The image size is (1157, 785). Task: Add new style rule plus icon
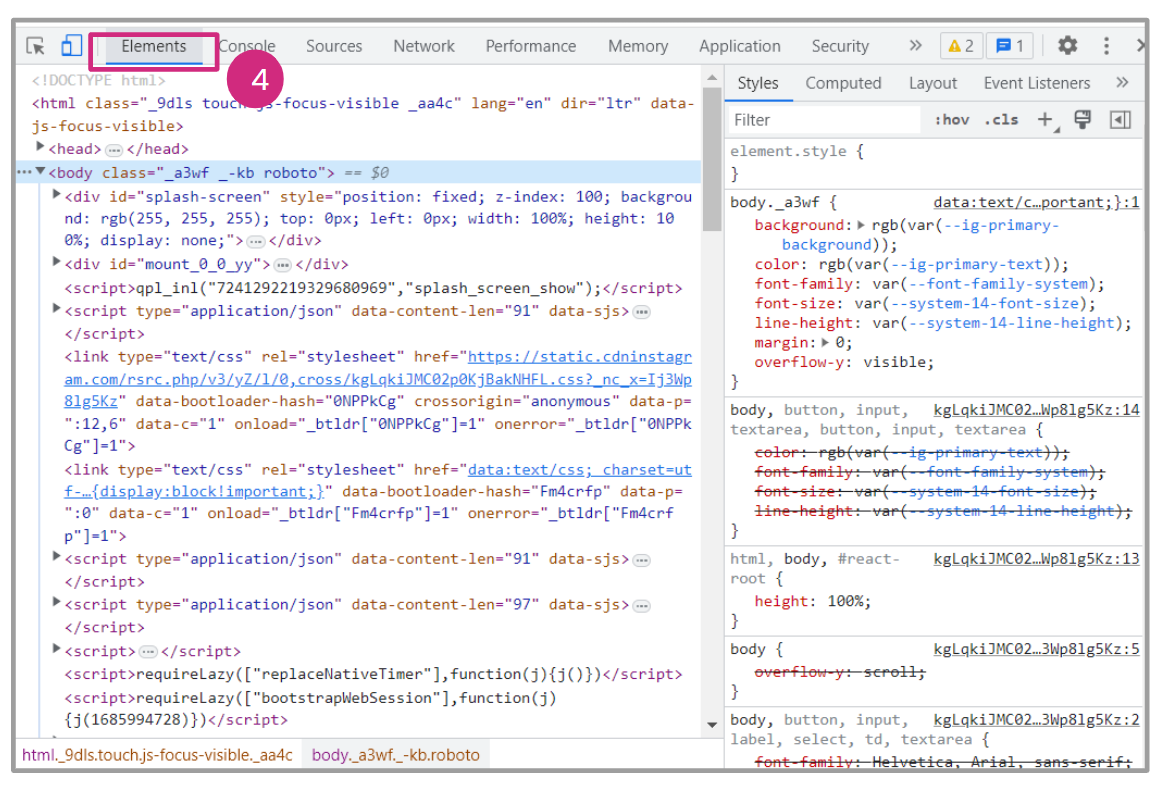[x=1045, y=120]
